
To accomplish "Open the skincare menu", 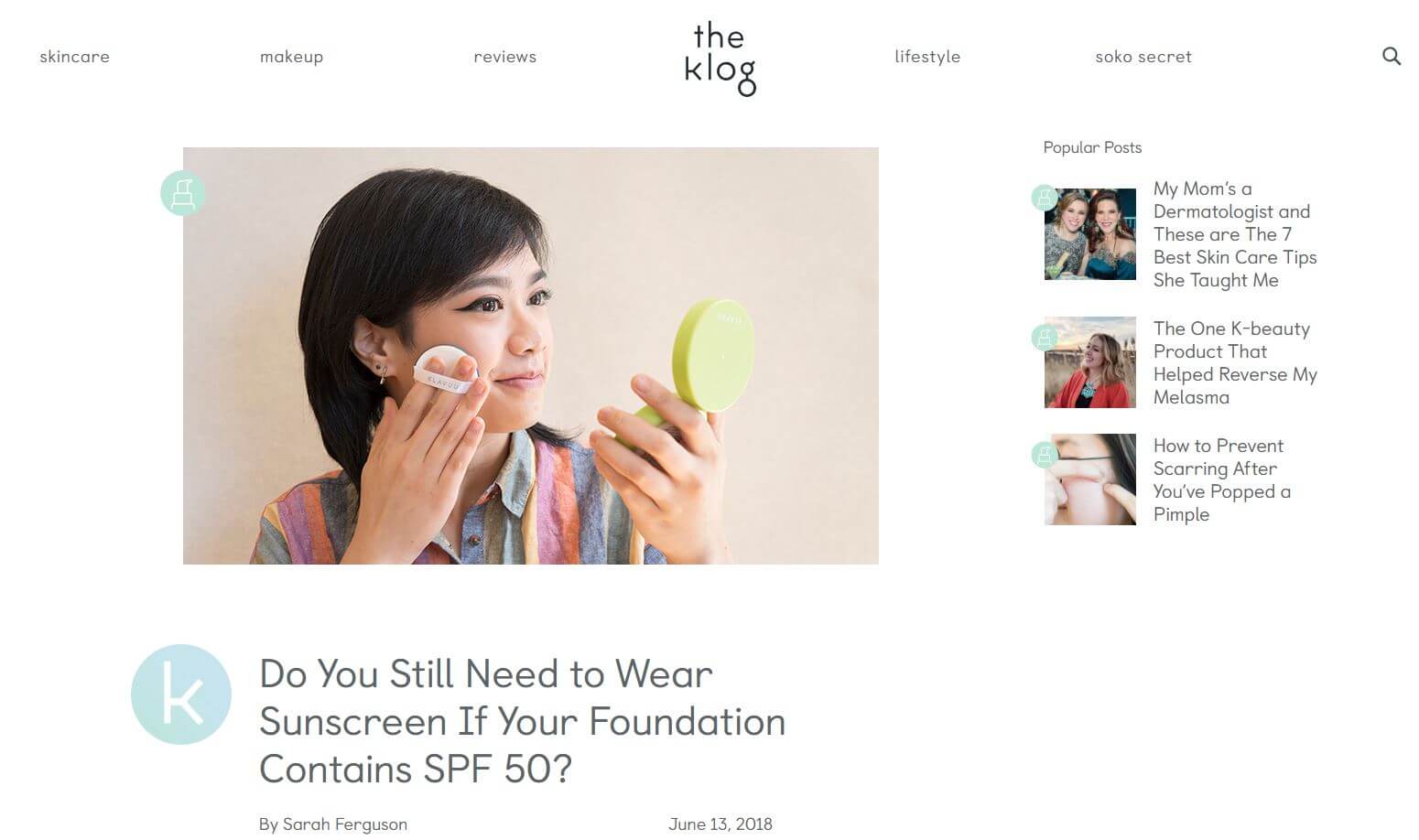I will pos(74,57).
